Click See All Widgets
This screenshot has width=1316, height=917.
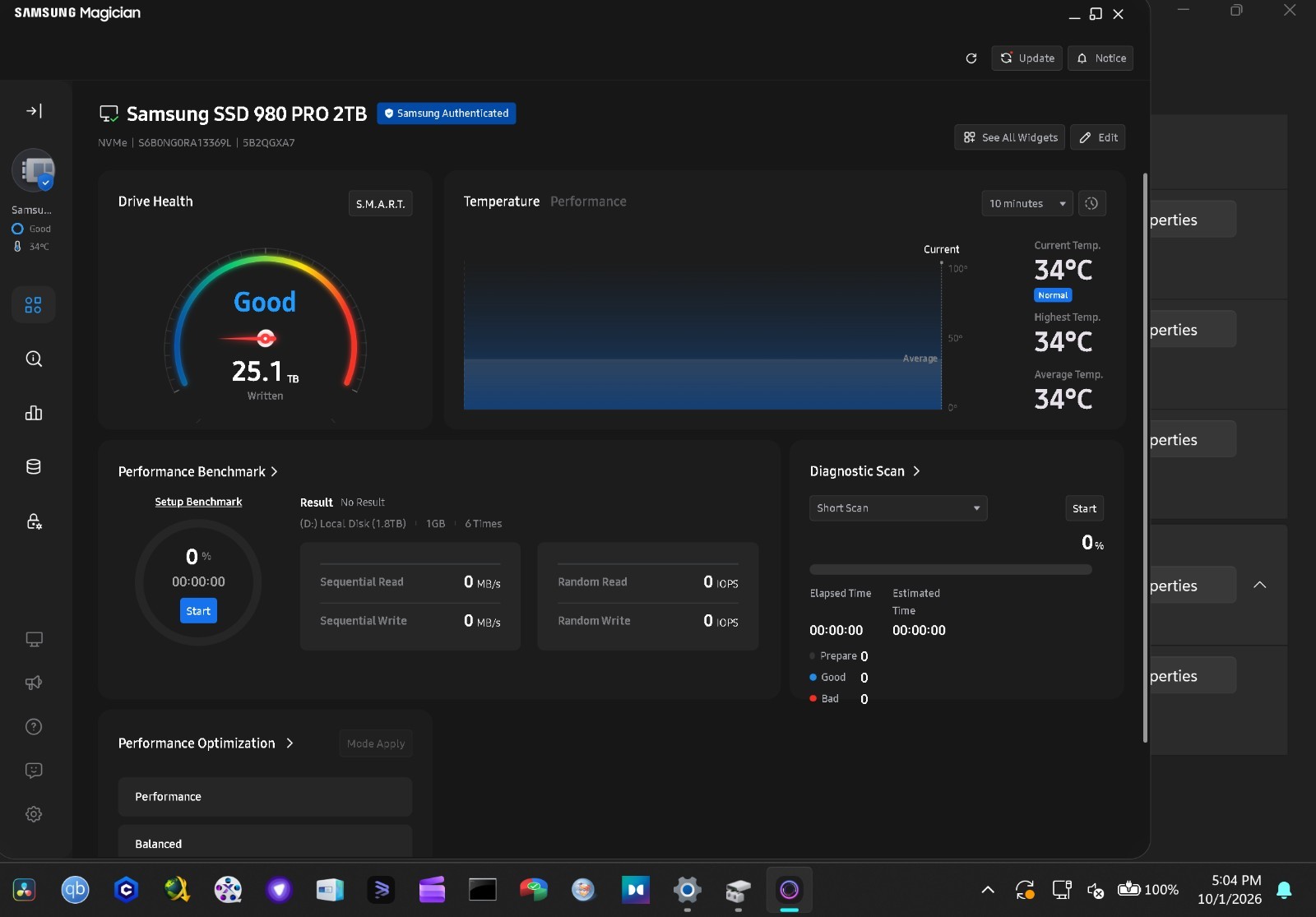[x=1010, y=137]
